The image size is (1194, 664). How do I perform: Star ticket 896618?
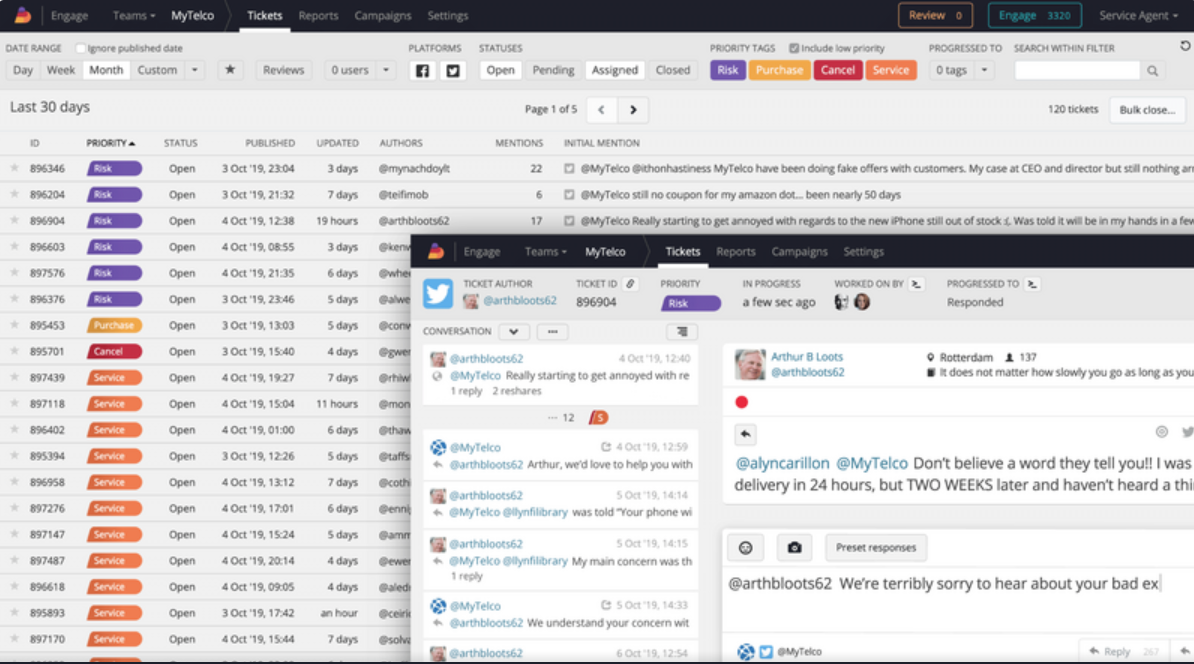[14, 586]
